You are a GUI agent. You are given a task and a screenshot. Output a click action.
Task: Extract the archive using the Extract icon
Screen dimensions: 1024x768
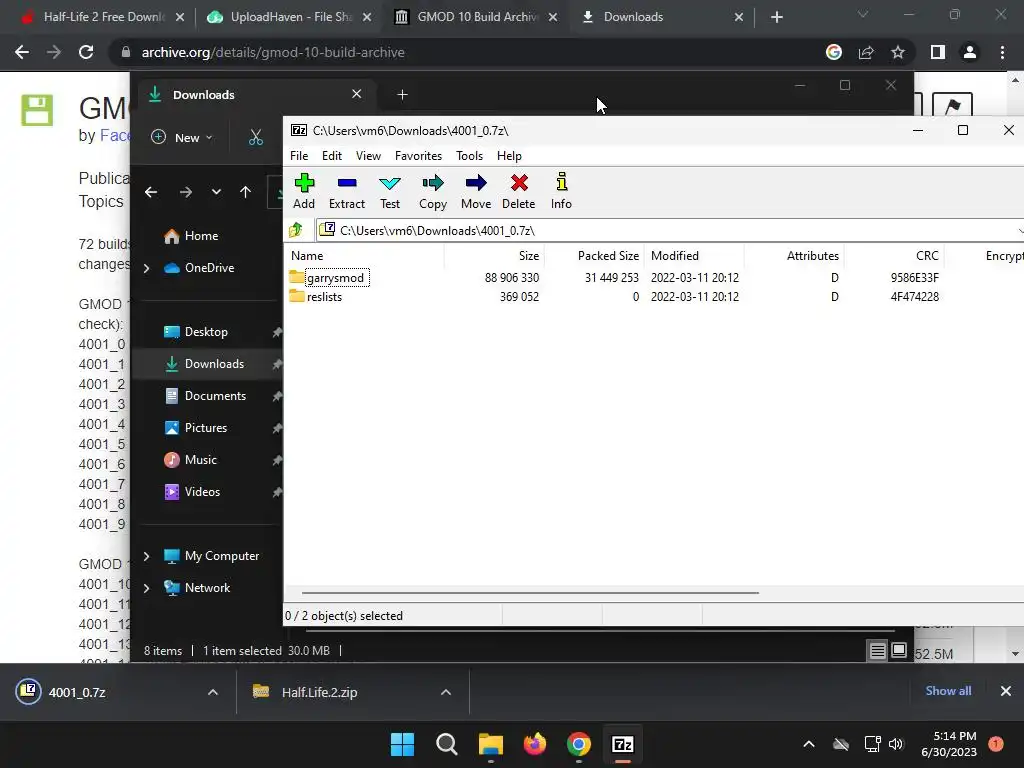point(347,191)
